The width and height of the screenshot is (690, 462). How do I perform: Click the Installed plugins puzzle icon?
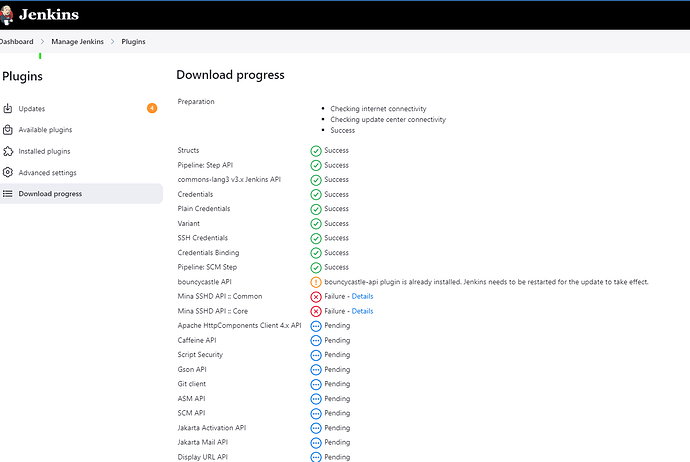(8, 151)
